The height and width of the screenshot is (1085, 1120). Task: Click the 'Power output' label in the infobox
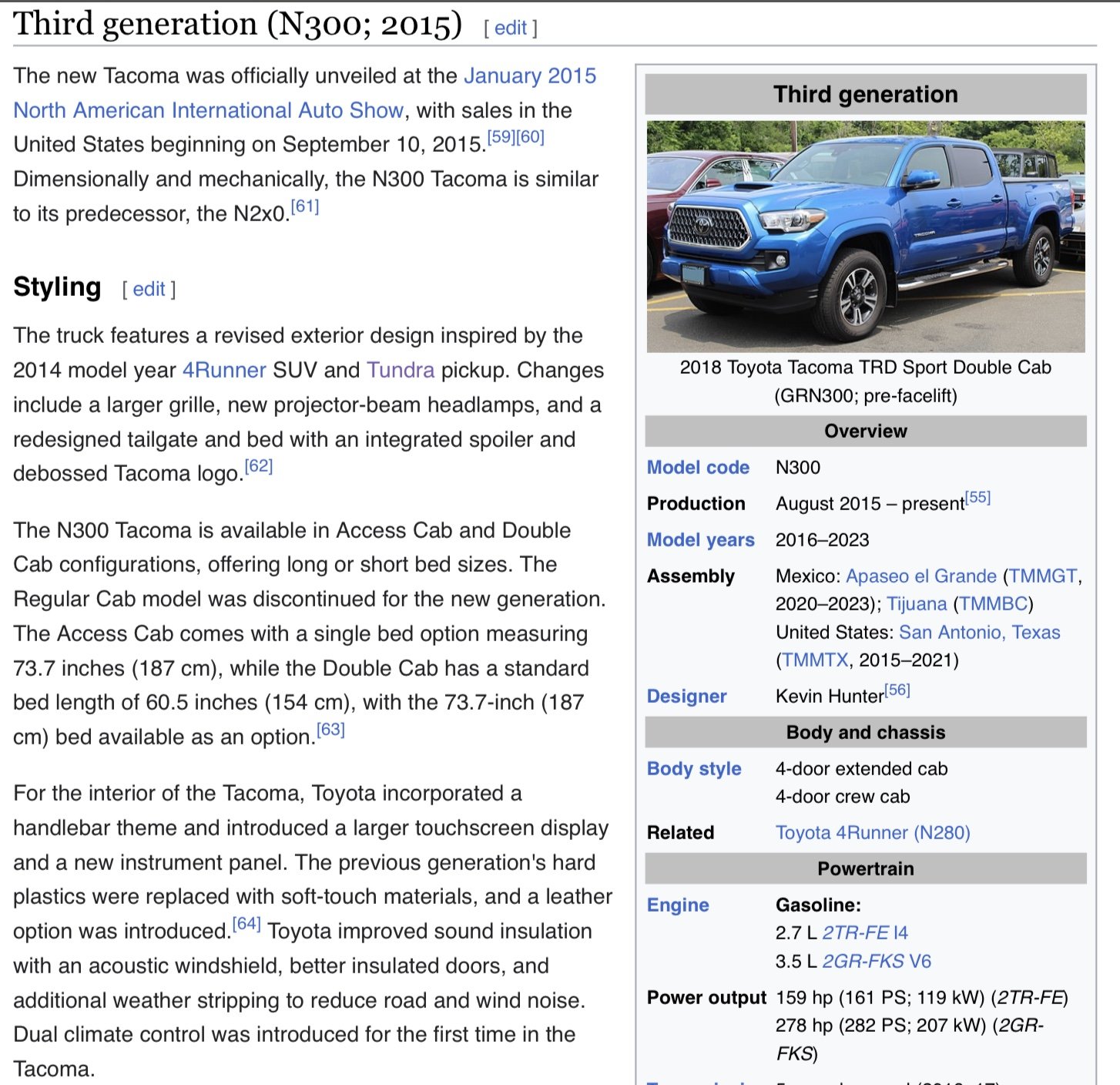coord(707,998)
